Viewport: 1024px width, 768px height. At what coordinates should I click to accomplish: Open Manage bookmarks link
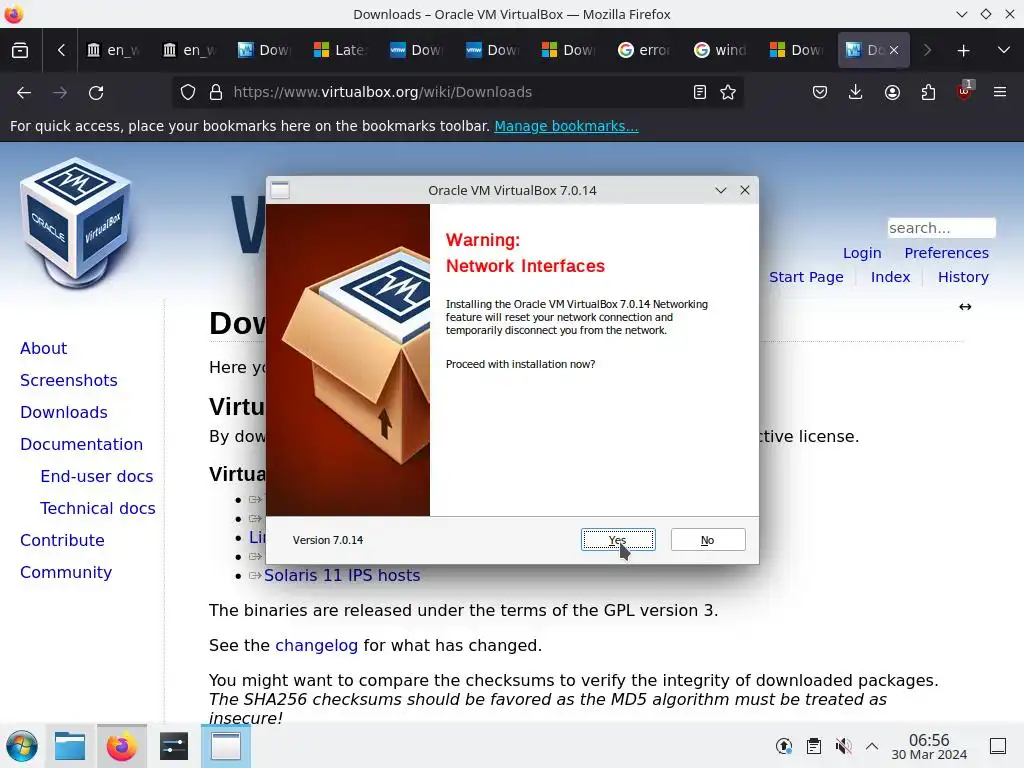pos(566,126)
